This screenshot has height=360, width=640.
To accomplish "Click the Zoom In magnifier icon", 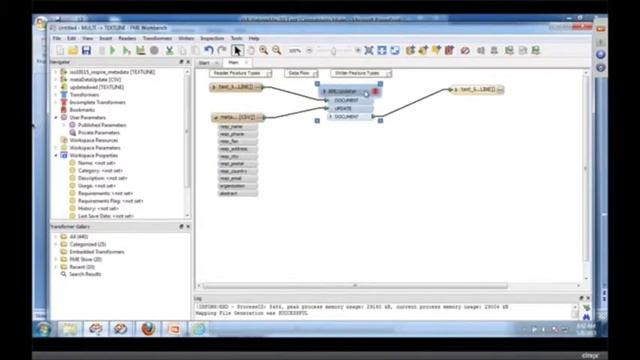I will point(264,50).
